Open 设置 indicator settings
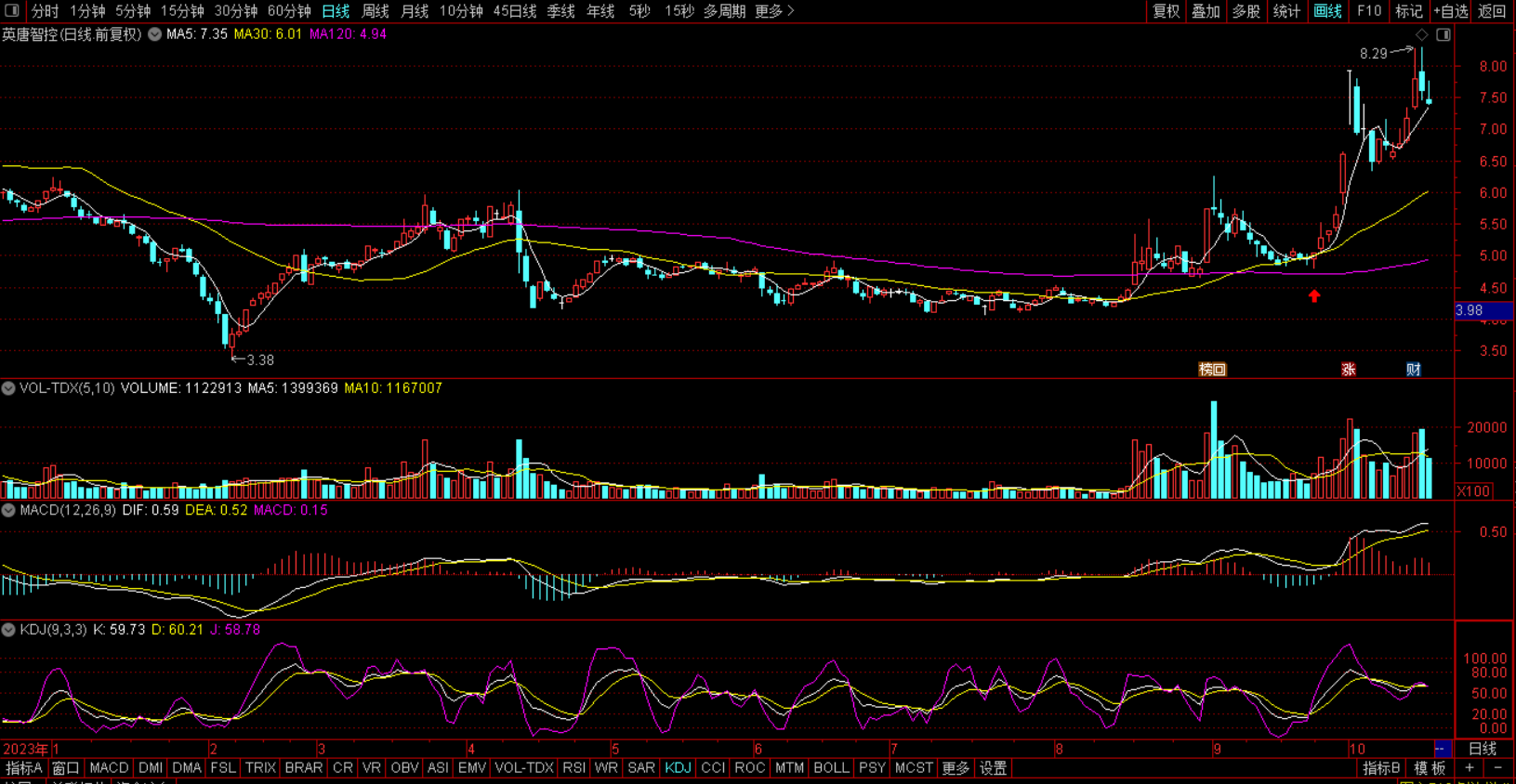 (x=994, y=768)
